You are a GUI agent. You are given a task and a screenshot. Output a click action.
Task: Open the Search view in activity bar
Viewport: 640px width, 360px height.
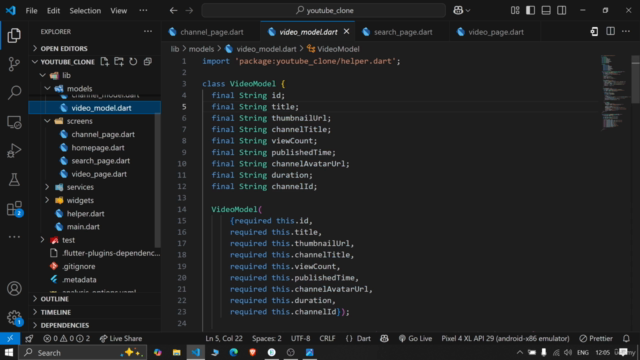point(14,93)
